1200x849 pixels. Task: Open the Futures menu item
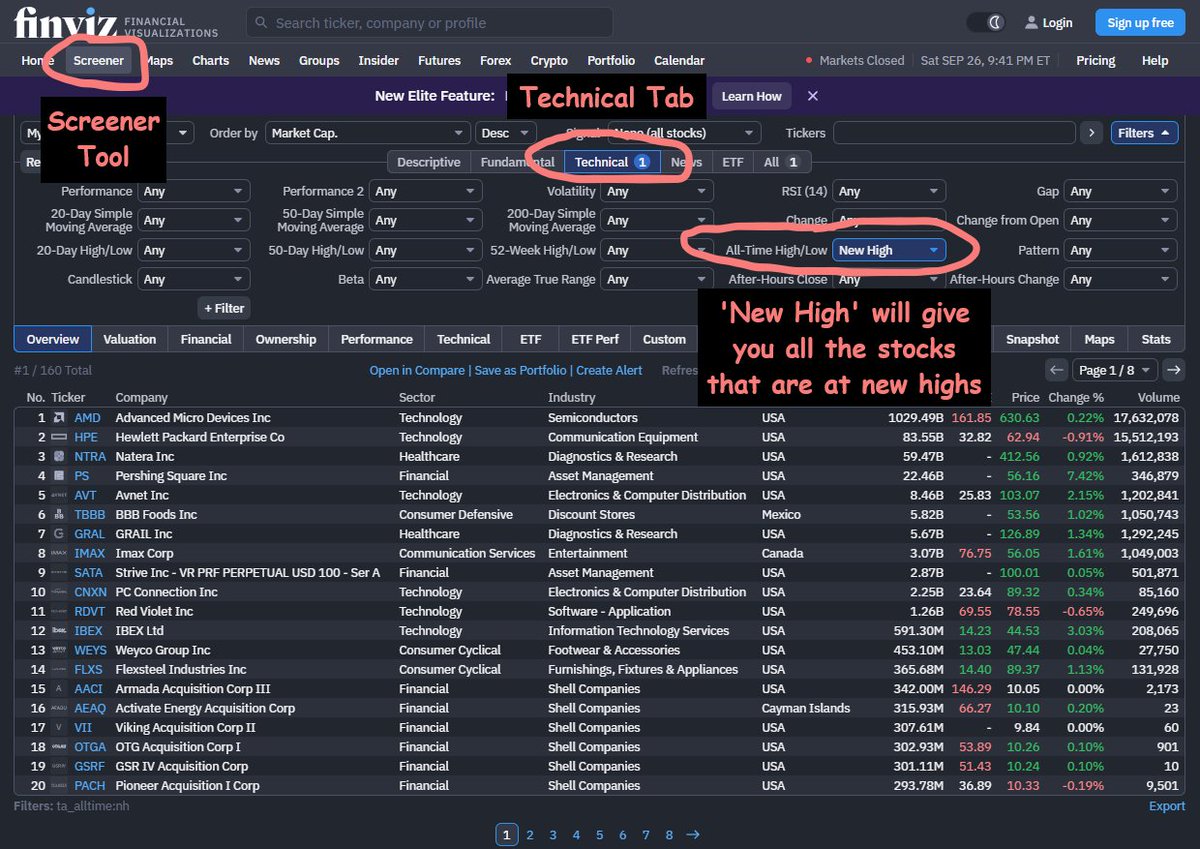[439, 60]
